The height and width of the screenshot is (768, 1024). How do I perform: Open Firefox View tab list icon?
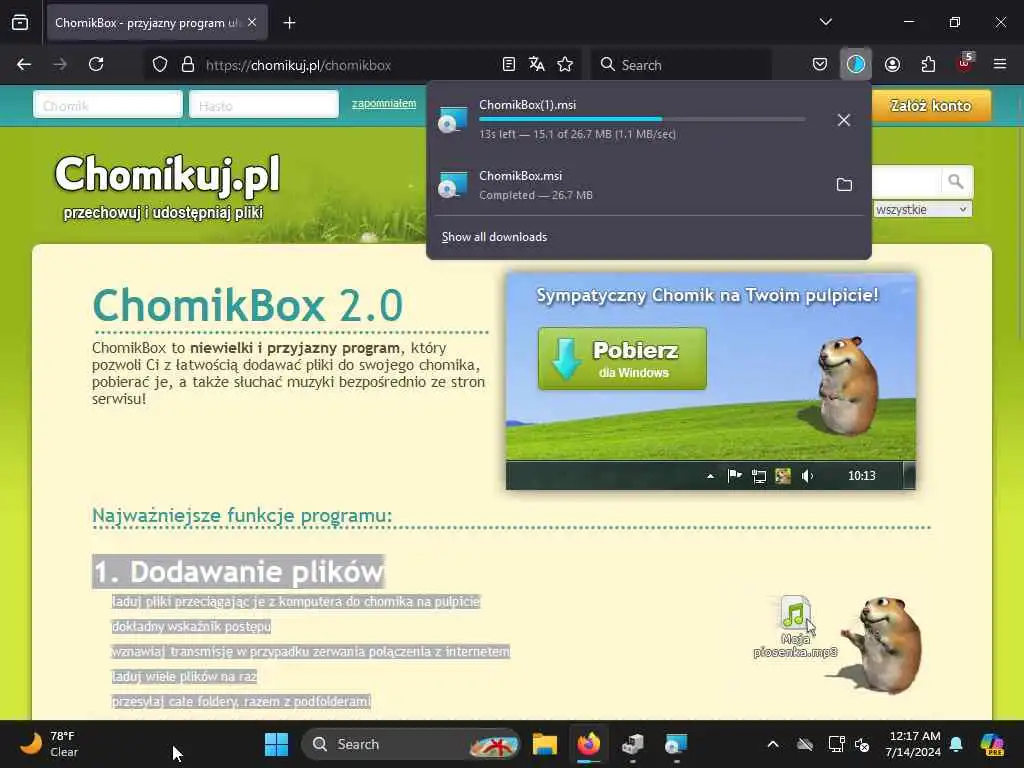pos(20,23)
